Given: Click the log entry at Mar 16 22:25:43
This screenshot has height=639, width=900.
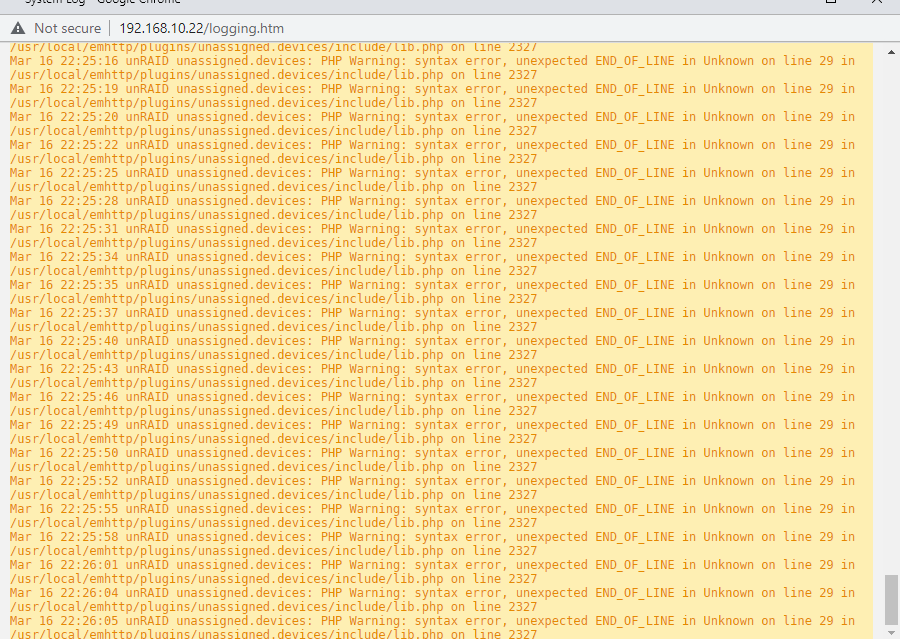Looking at the screenshot, I should [432, 375].
